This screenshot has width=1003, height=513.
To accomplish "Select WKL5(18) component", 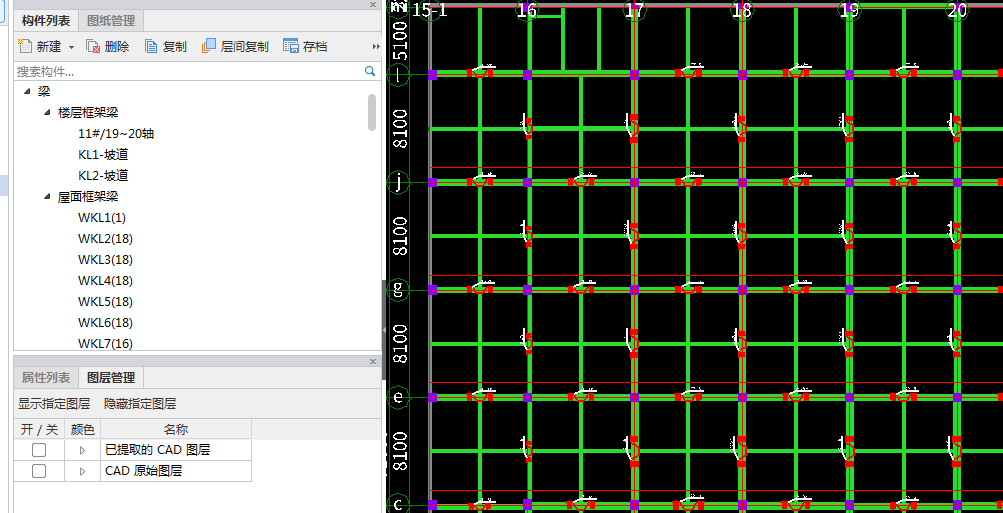I will click(x=106, y=301).
